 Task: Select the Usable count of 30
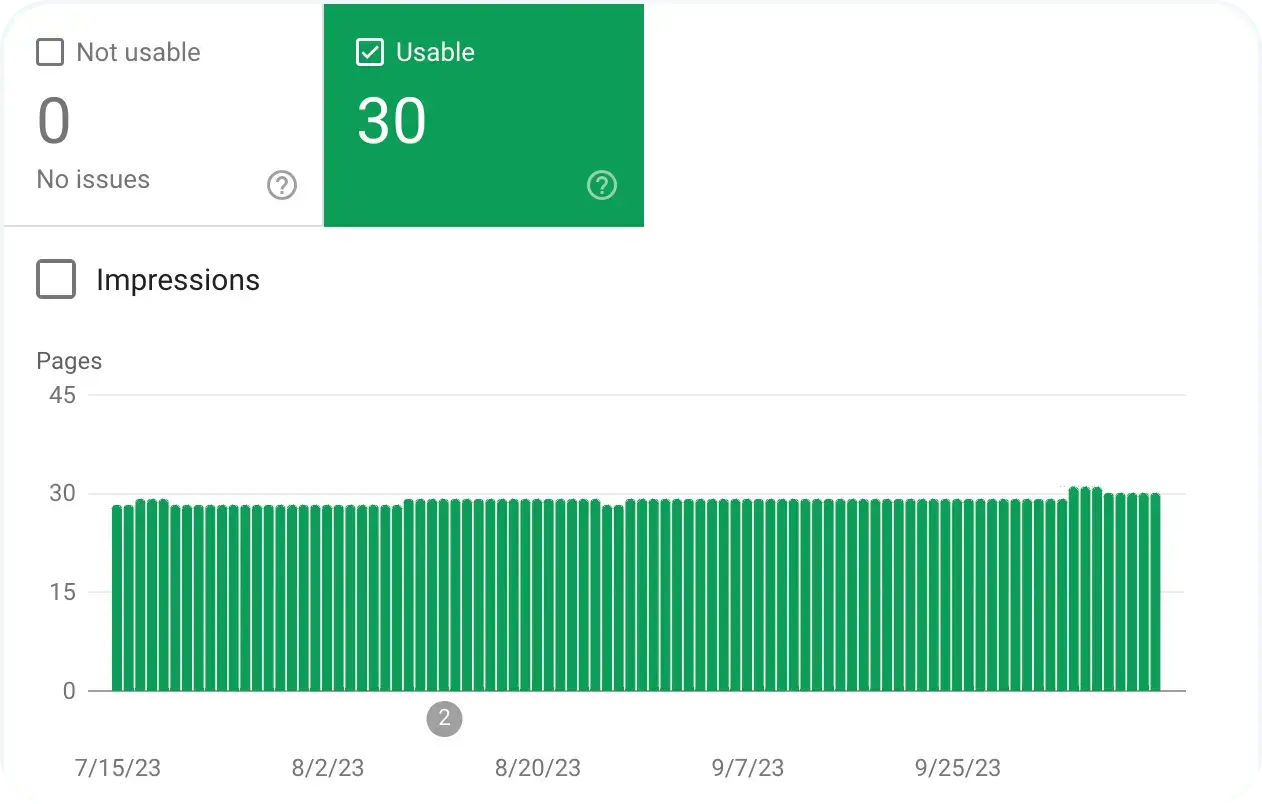click(x=392, y=122)
